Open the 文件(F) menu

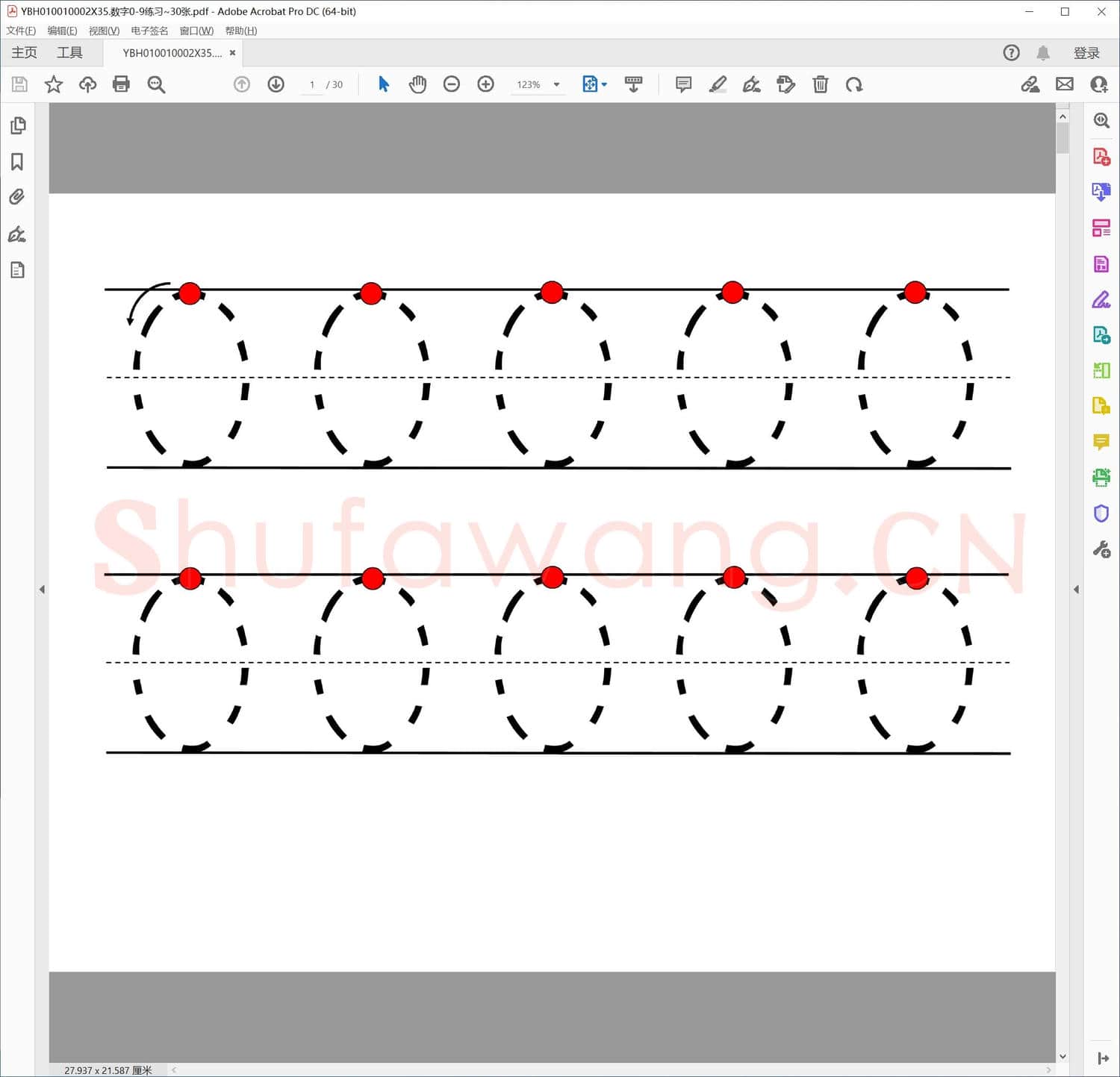pyautogui.click(x=21, y=31)
